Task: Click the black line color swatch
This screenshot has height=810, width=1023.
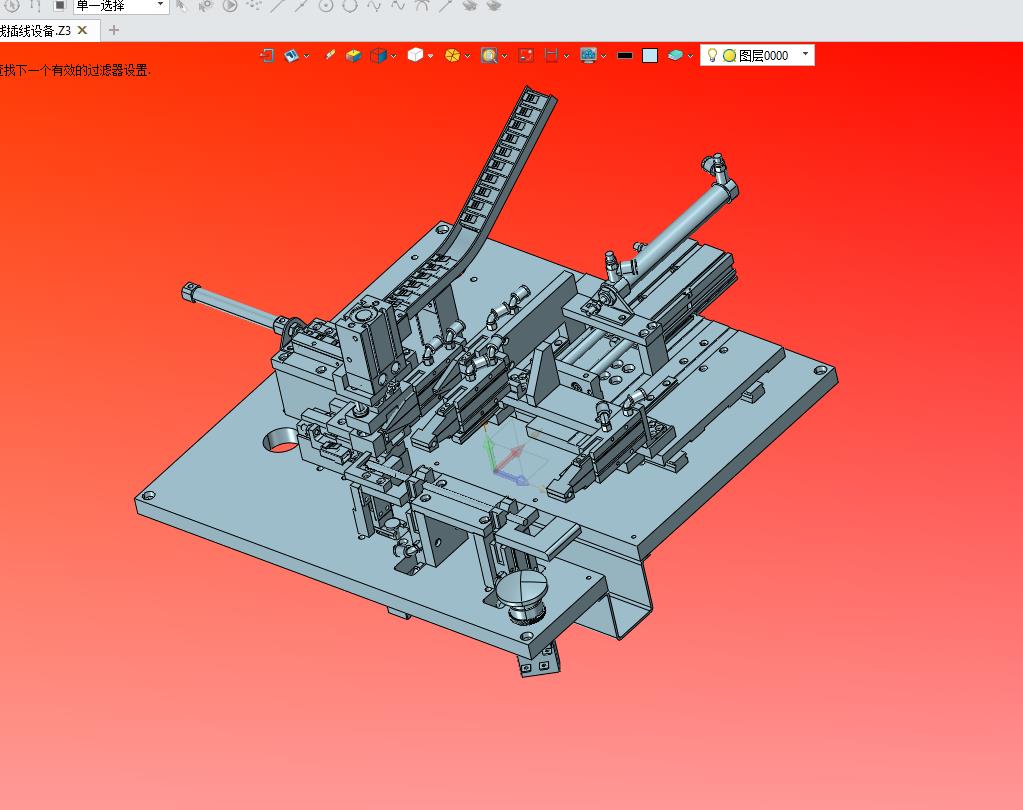Action: 624,55
